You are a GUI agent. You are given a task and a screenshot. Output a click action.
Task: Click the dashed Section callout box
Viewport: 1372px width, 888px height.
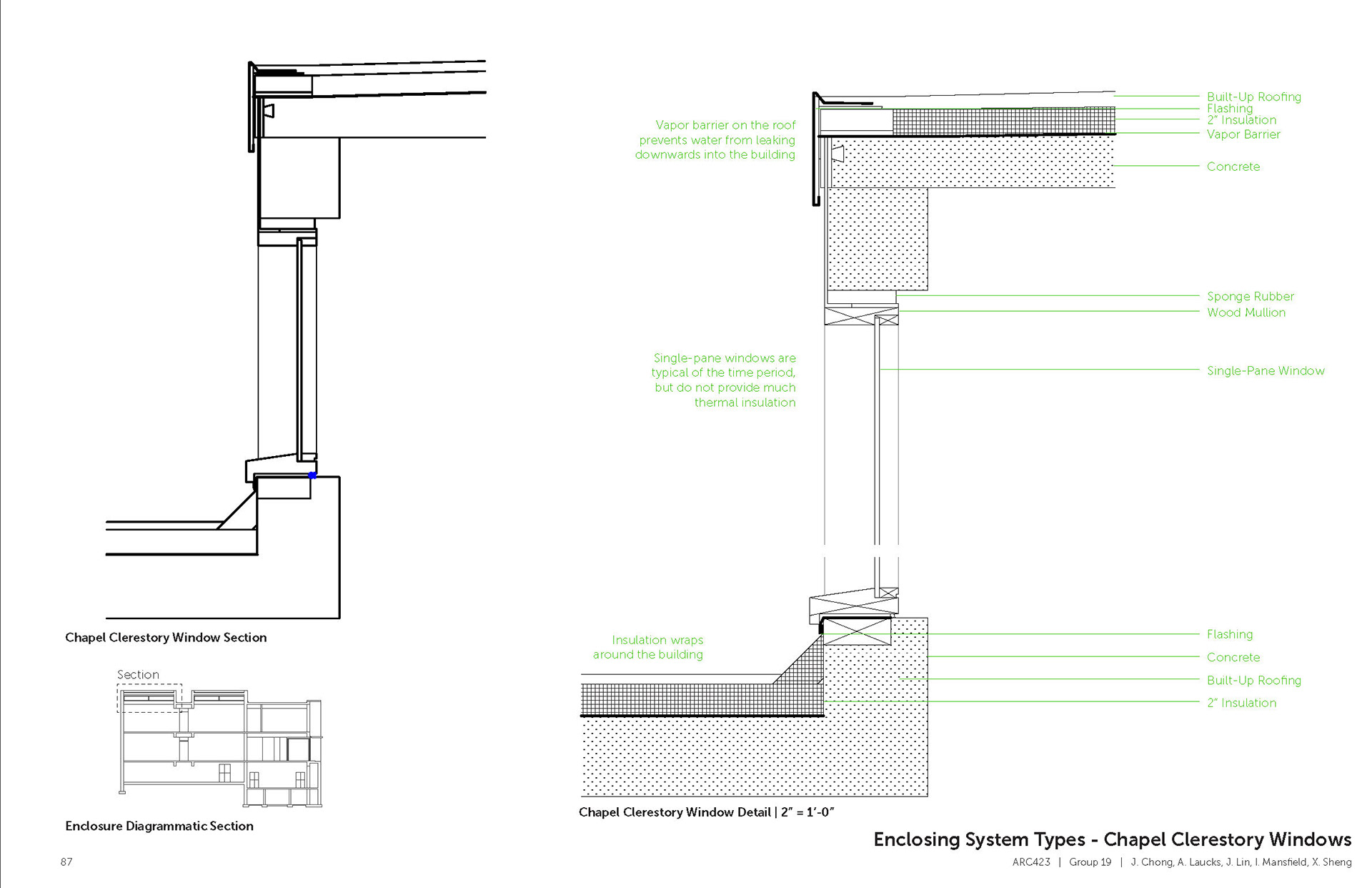point(149,698)
